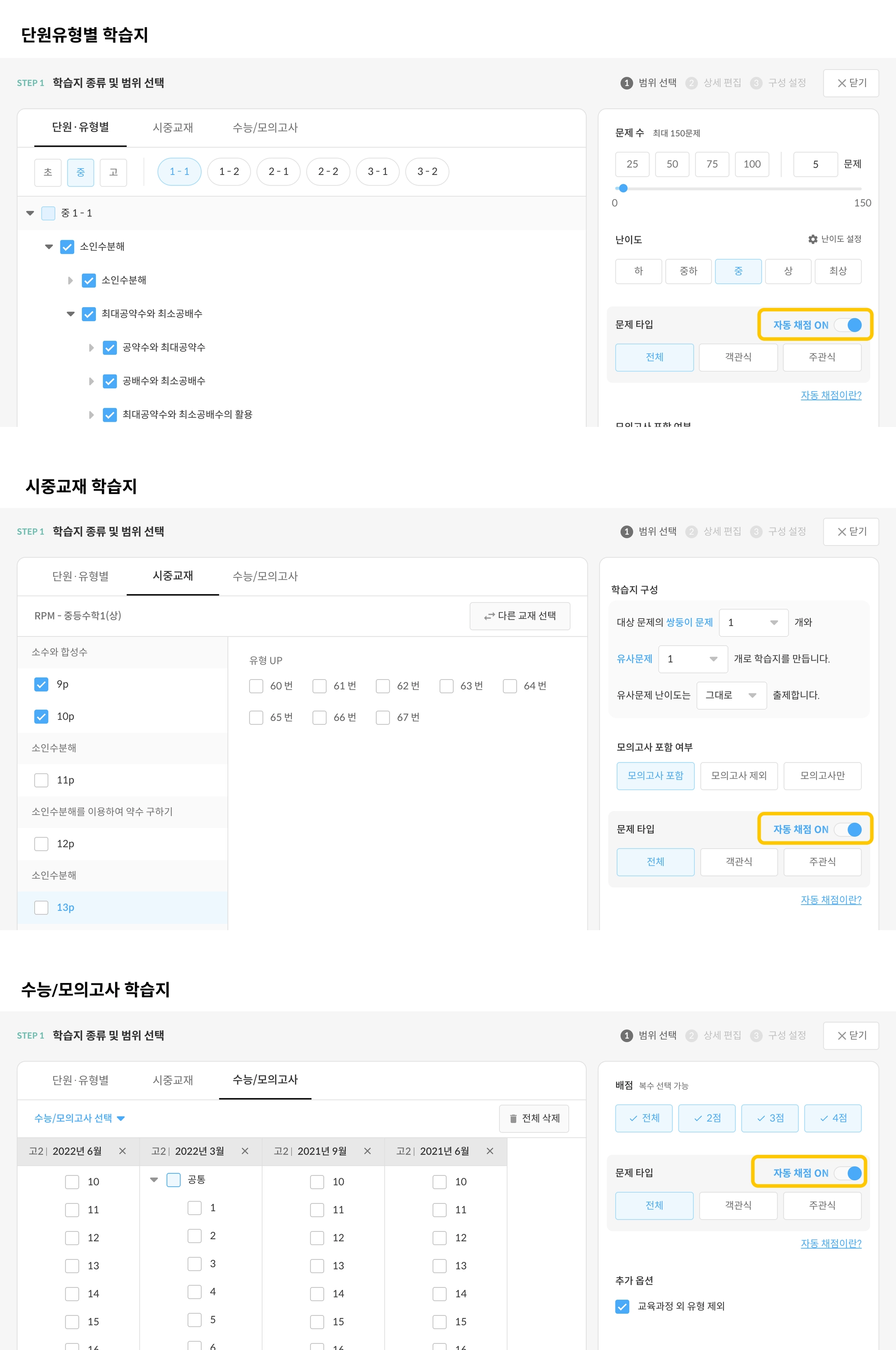The width and height of the screenshot is (896, 1350).
Task: Open the 유사문제 난이도 그대로 dropdown
Action: pyautogui.click(x=731, y=695)
